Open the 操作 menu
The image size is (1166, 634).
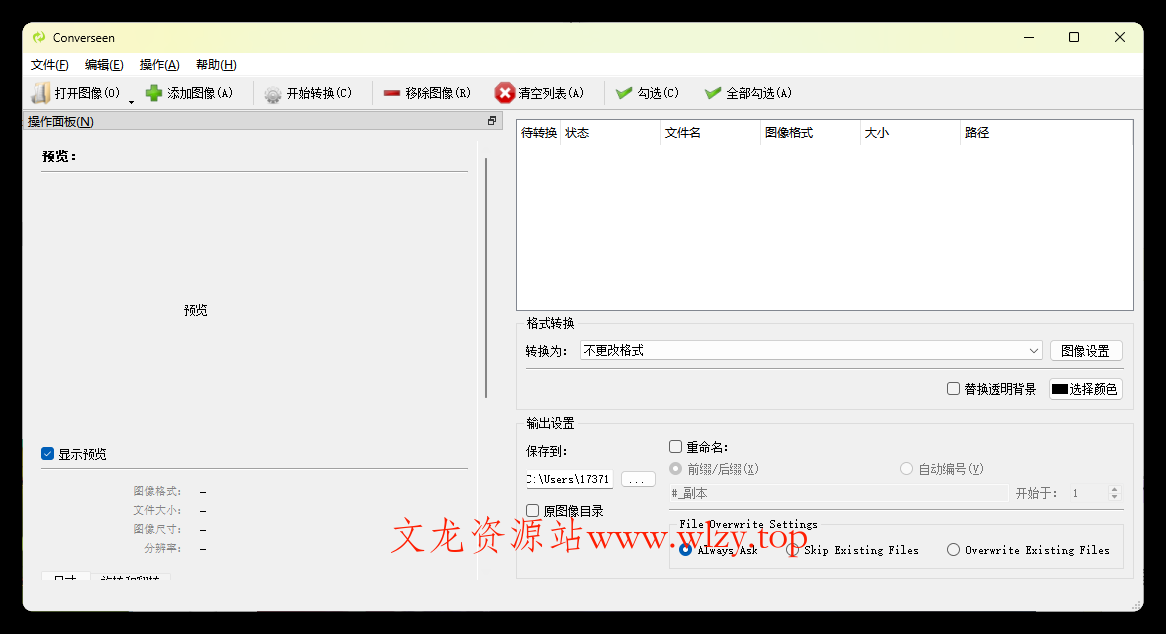(x=158, y=64)
